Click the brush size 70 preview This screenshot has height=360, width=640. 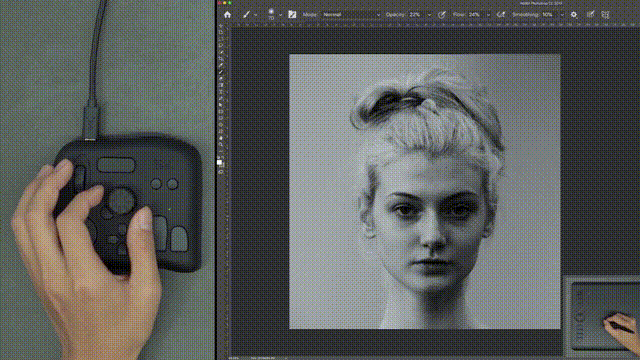click(271, 14)
